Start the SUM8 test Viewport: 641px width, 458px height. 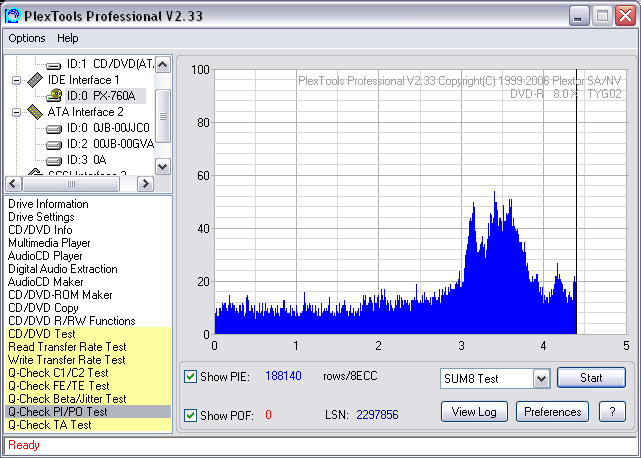(591, 377)
